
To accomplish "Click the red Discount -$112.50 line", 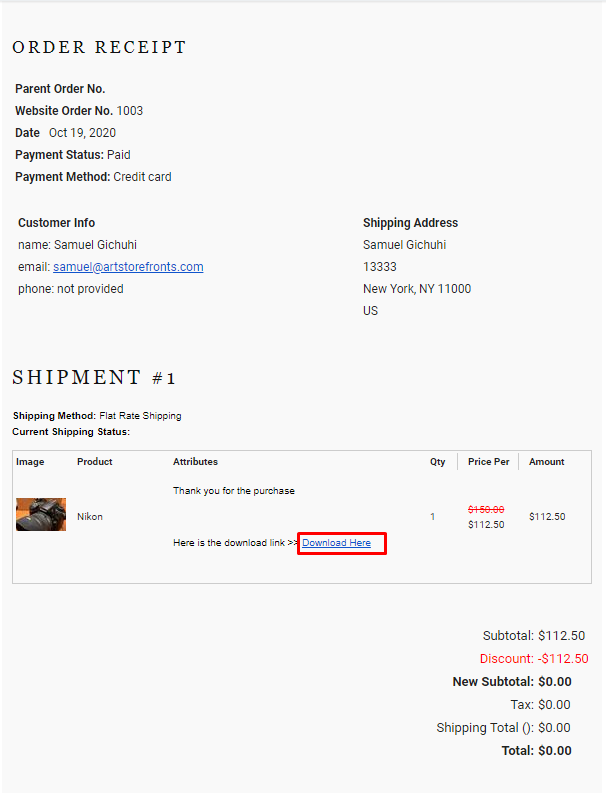I will coord(534,658).
